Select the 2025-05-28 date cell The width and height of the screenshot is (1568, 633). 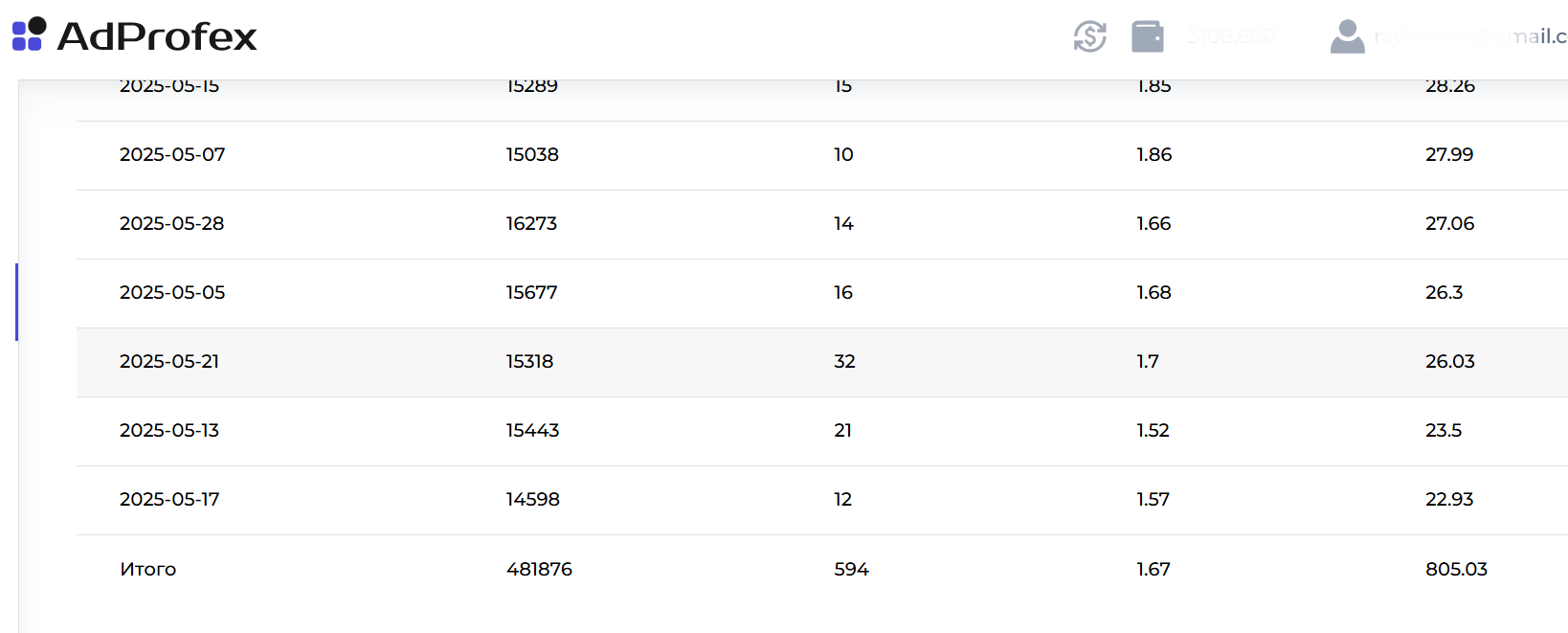click(171, 223)
